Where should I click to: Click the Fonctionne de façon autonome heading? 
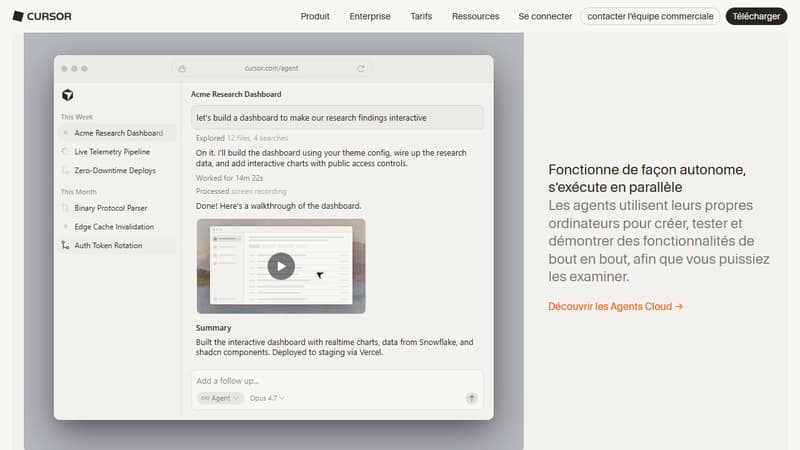[x=647, y=178]
